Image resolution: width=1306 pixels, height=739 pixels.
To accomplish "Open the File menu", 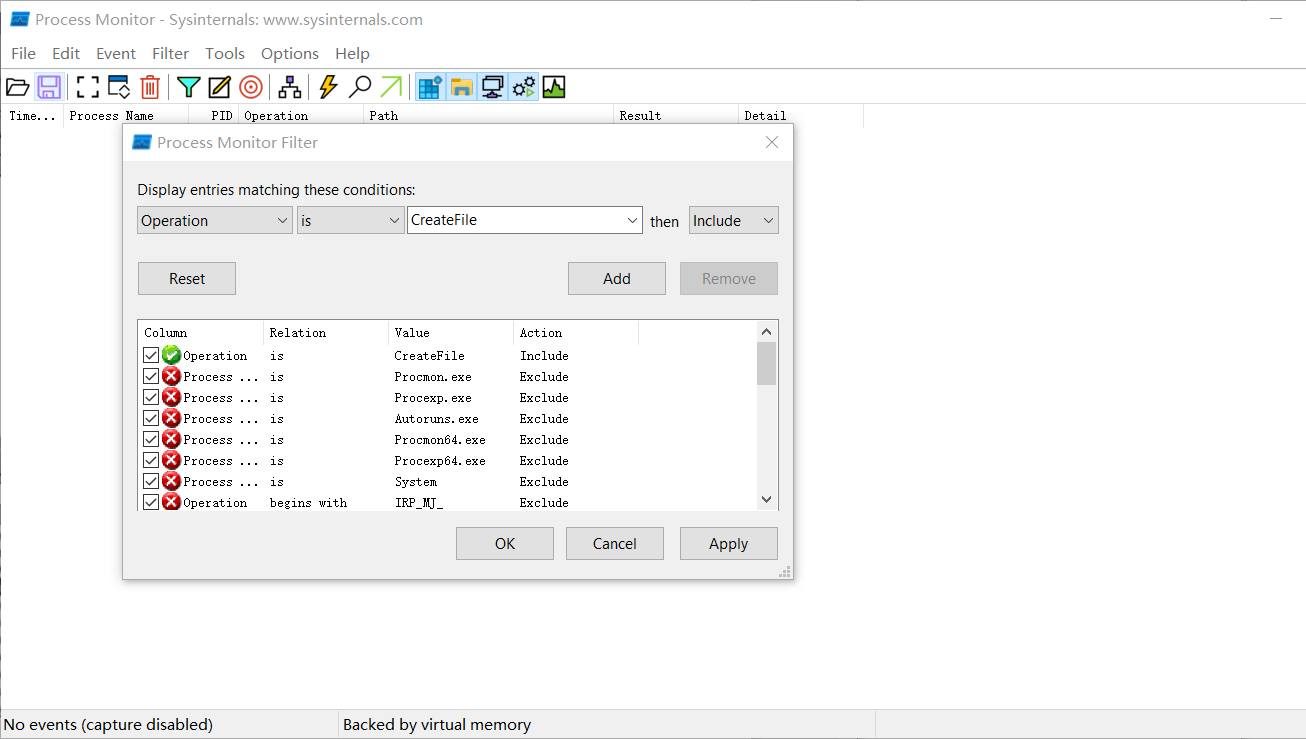I will click(23, 53).
